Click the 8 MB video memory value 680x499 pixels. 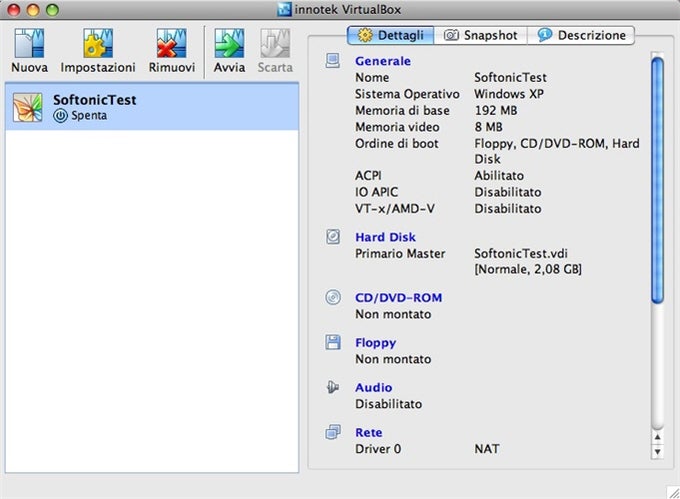488,127
